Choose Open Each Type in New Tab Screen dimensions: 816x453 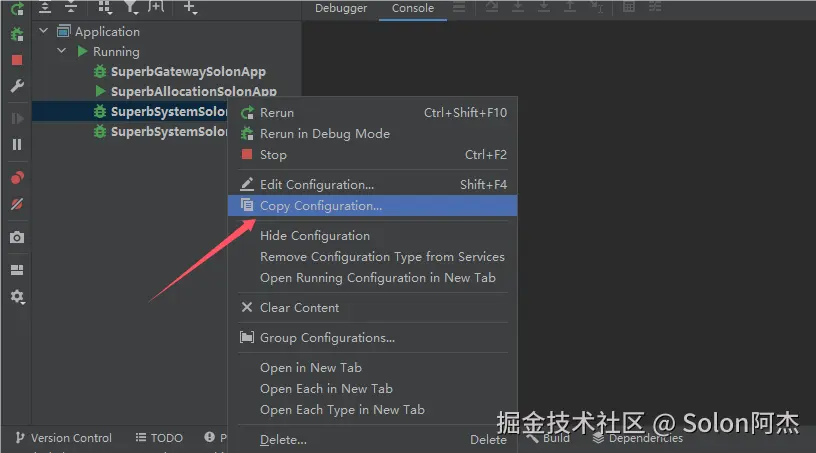[x=373, y=410]
